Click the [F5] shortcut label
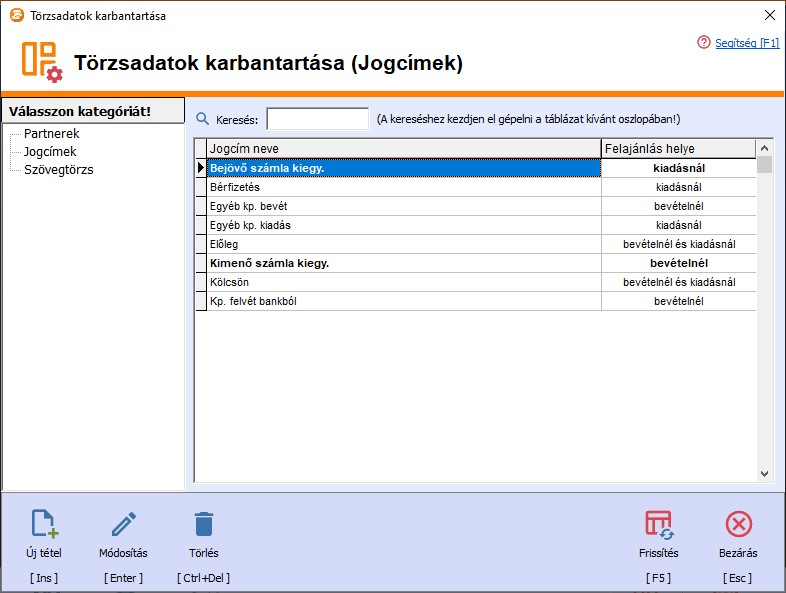This screenshot has width=786, height=593. [658, 578]
